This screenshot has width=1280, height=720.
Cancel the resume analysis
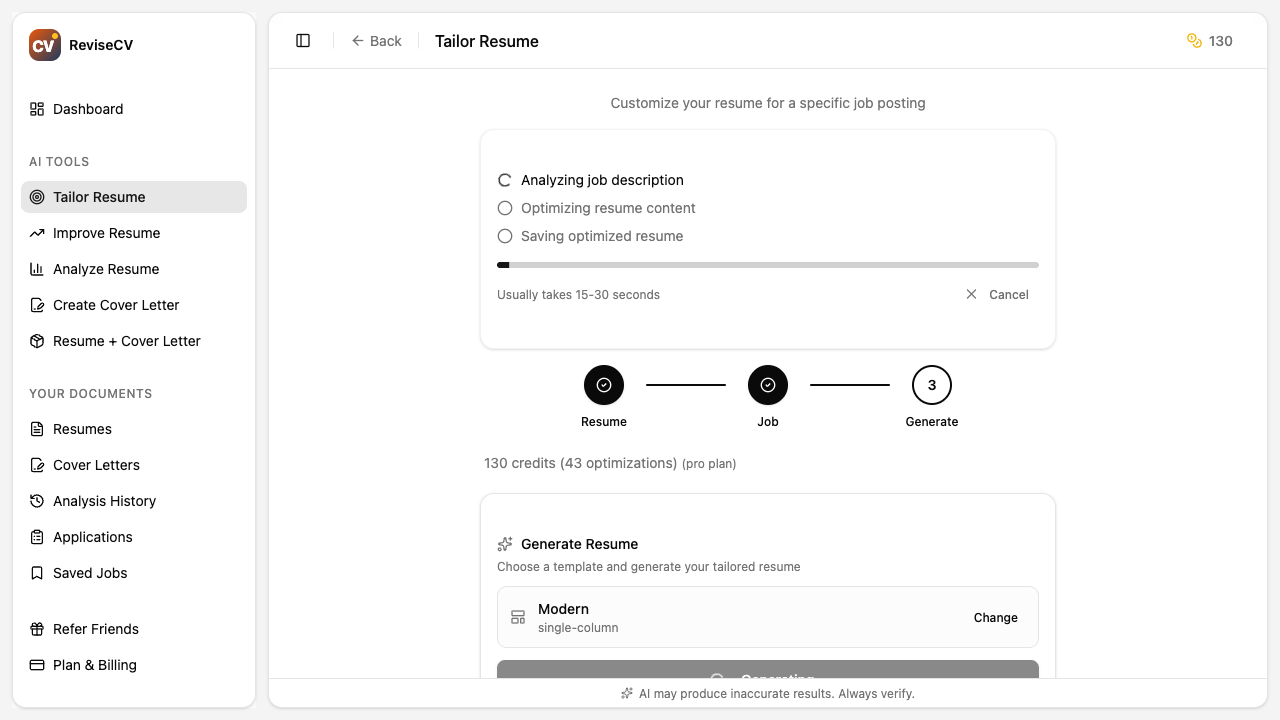997,295
